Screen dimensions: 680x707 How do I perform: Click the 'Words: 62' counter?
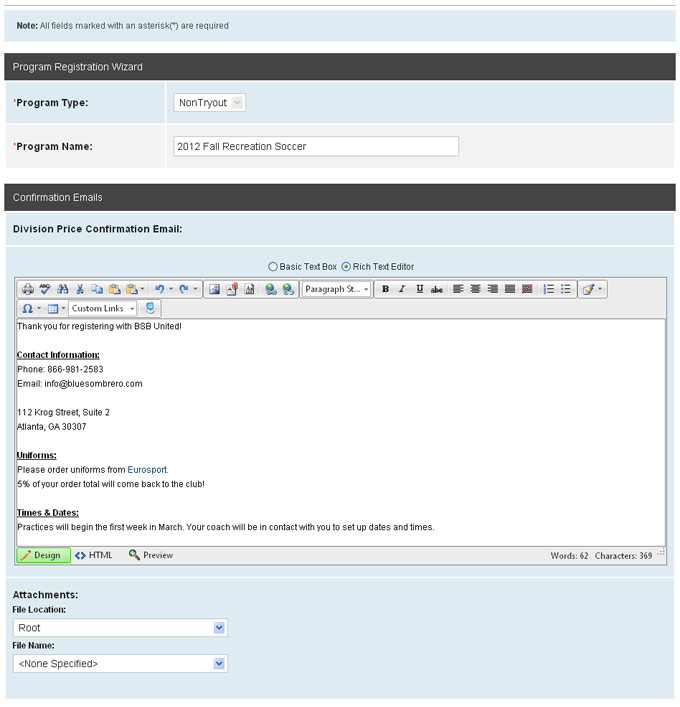(569, 556)
